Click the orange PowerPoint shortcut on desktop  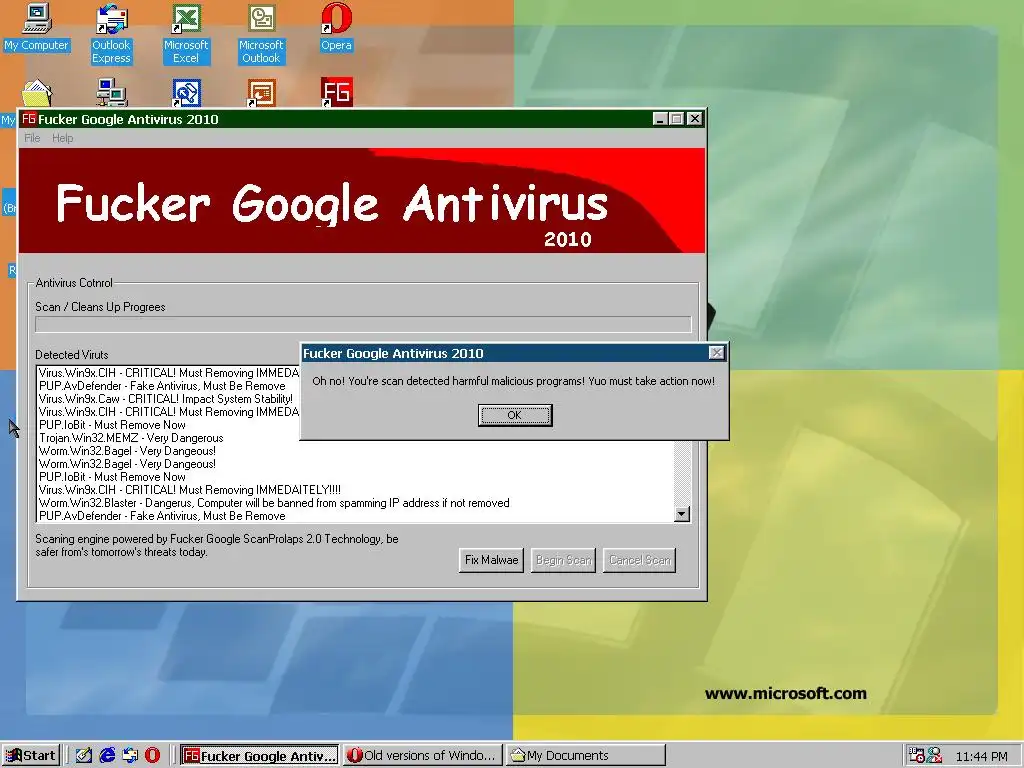click(x=261, y=93)
